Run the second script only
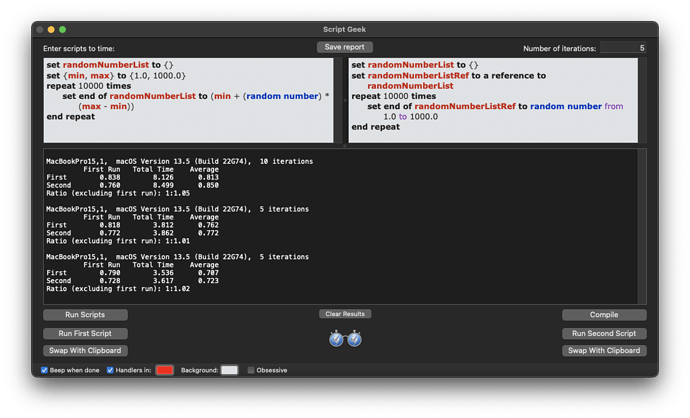The height and width of the screenshot is (418, 690). click(604, 334)
